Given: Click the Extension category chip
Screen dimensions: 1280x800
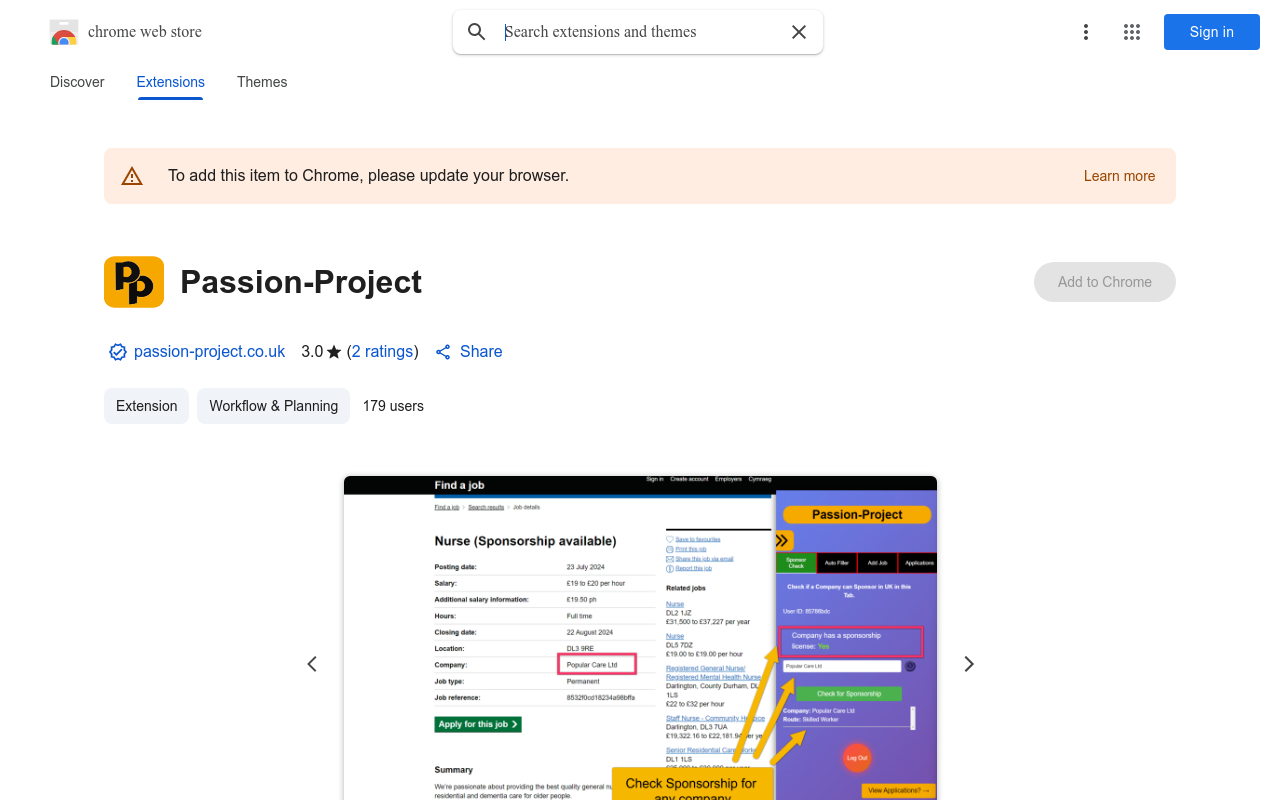Looking at the screenshot, I should click(146, 406).
